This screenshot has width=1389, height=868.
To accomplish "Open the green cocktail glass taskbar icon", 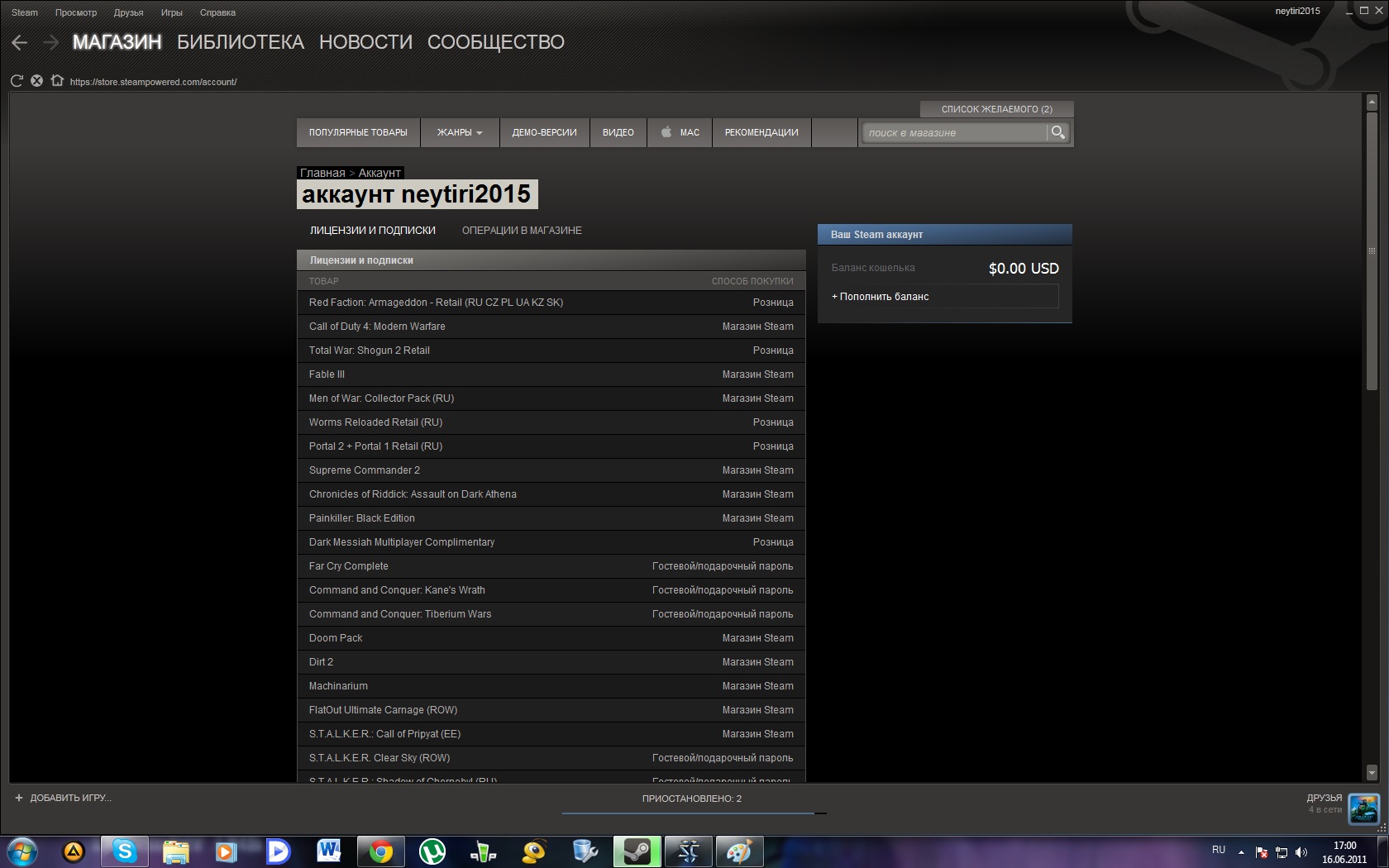I will click(483, 851).
